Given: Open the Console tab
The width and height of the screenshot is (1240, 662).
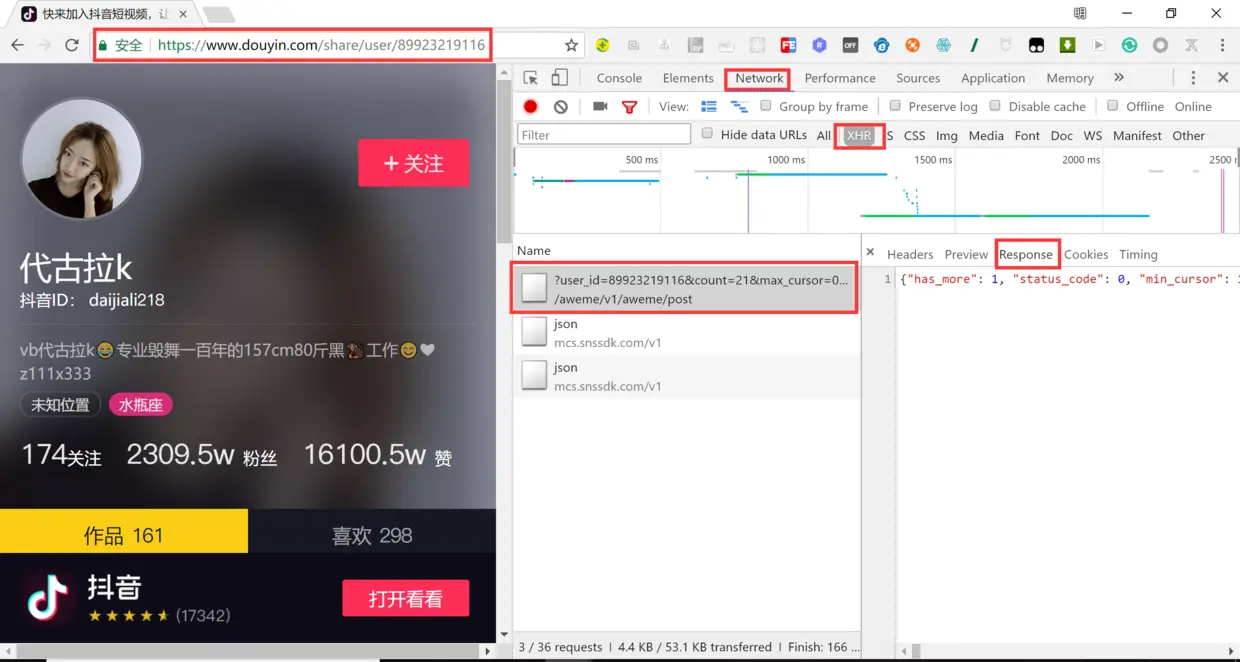Looking at the screenshot, I should coord(619,78).
